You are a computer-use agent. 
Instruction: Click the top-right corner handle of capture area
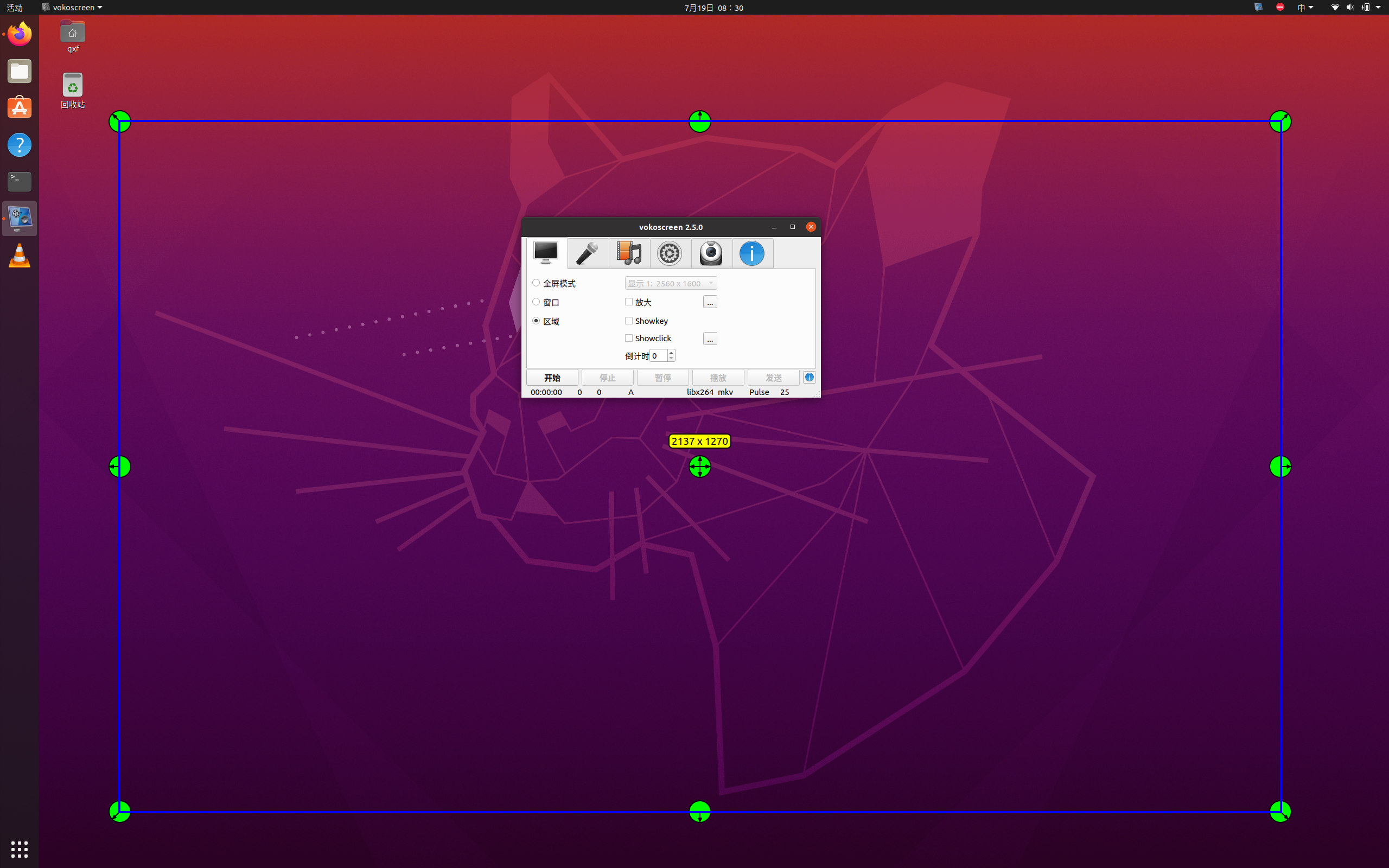coord(1280,122)
